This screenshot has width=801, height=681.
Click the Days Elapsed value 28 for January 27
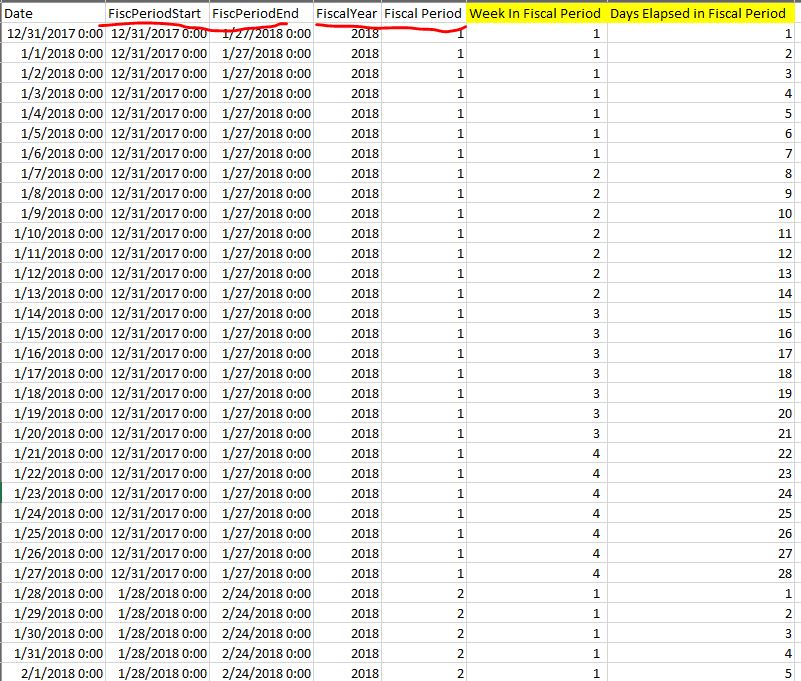(x=700, y=573)
